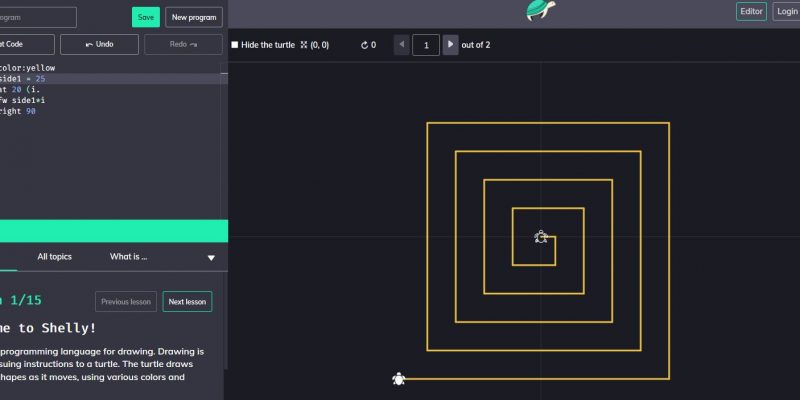Click the green turtle logo in header
This screenshot has height=400, width=800.
pos(540,11)
